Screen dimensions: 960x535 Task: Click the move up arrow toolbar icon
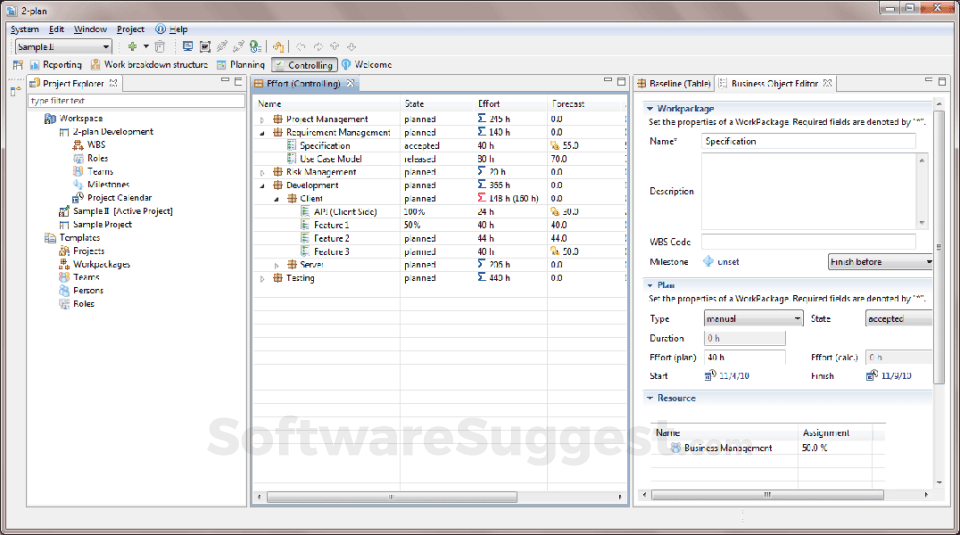pyautogui.click(x=334, y=47)
